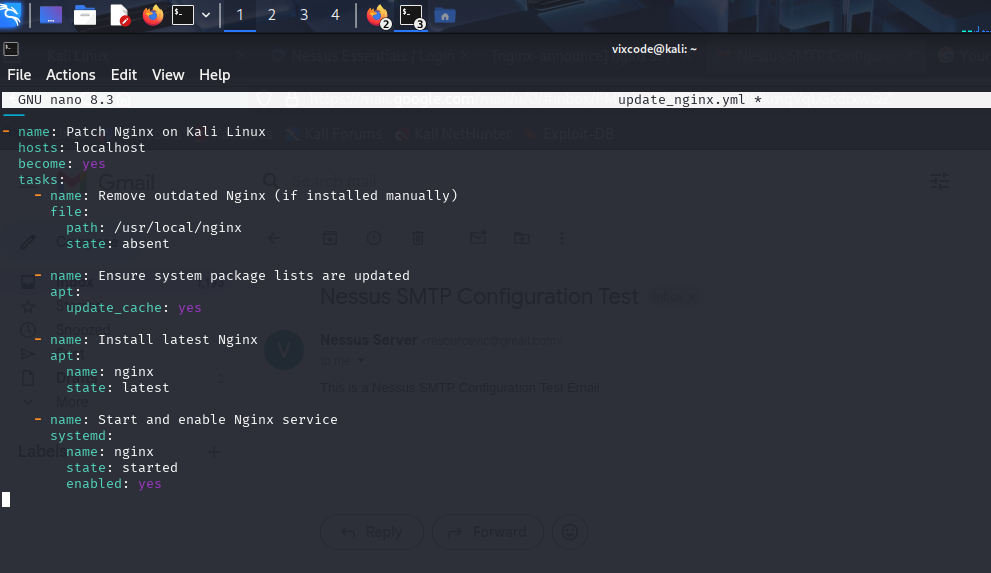Click the 'update_cache: yes' line
The height and width of the screenshot is (573, 991).
click(x=133, y=308)
